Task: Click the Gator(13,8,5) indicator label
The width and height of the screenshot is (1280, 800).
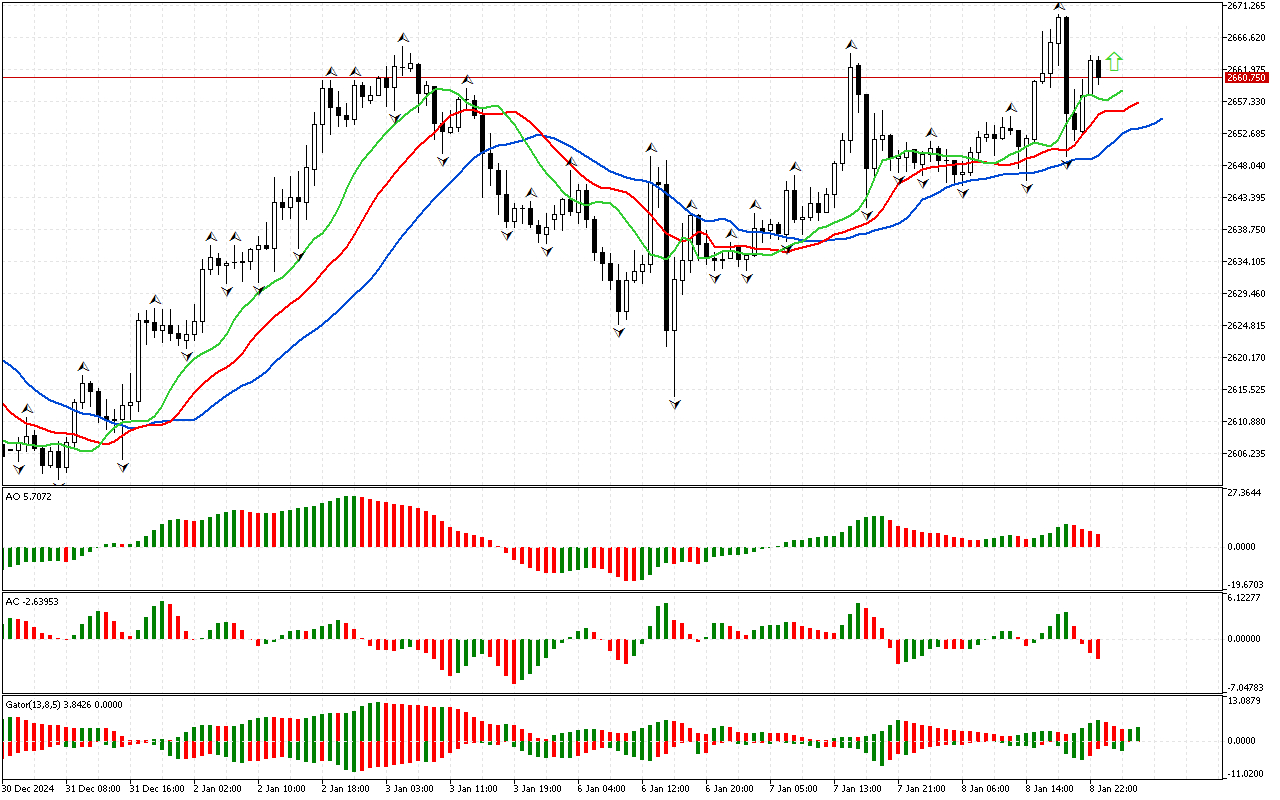Action: point(64,704)
